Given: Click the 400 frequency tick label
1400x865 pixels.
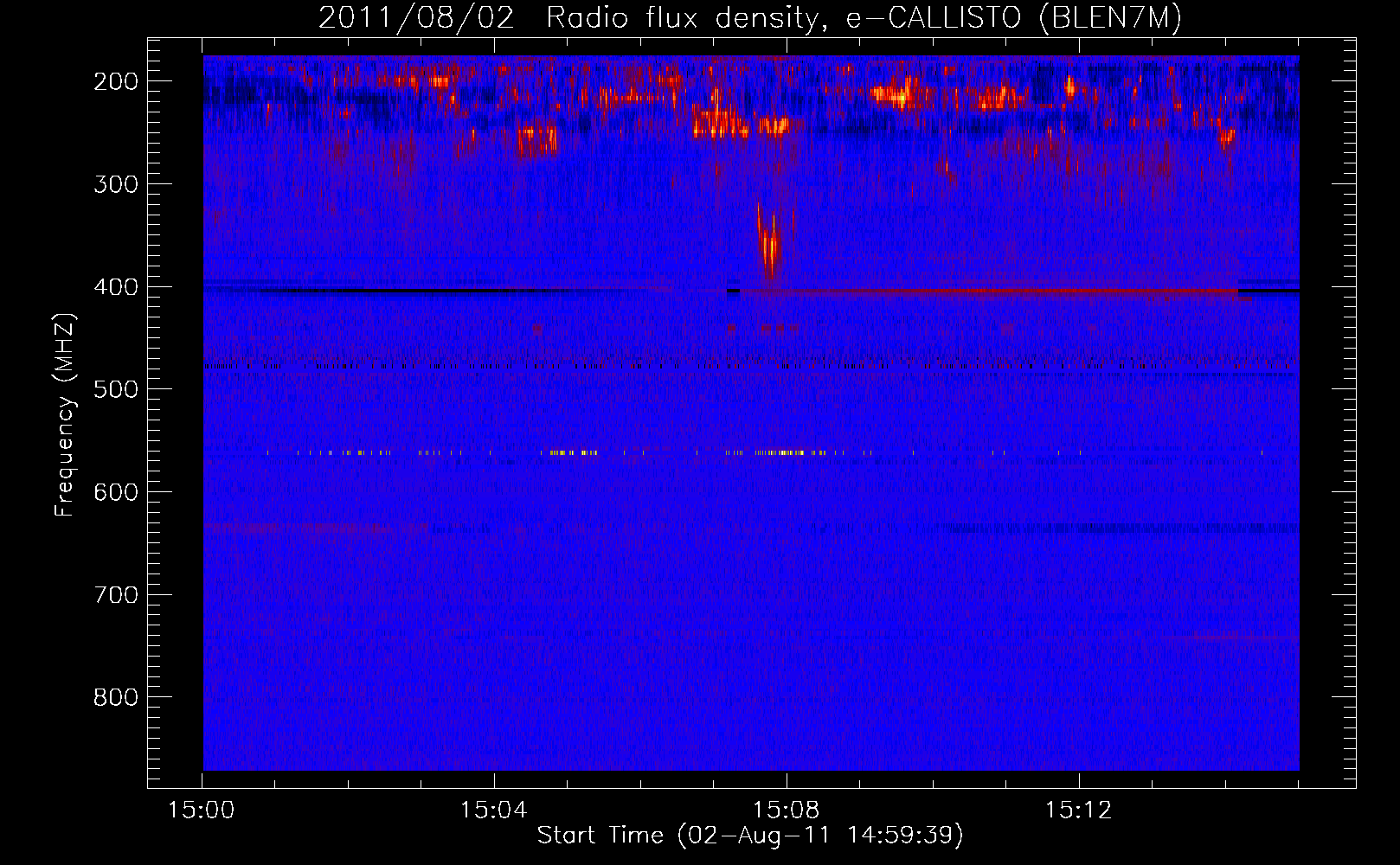Looking at the screenshot, I should pos(116,287).
